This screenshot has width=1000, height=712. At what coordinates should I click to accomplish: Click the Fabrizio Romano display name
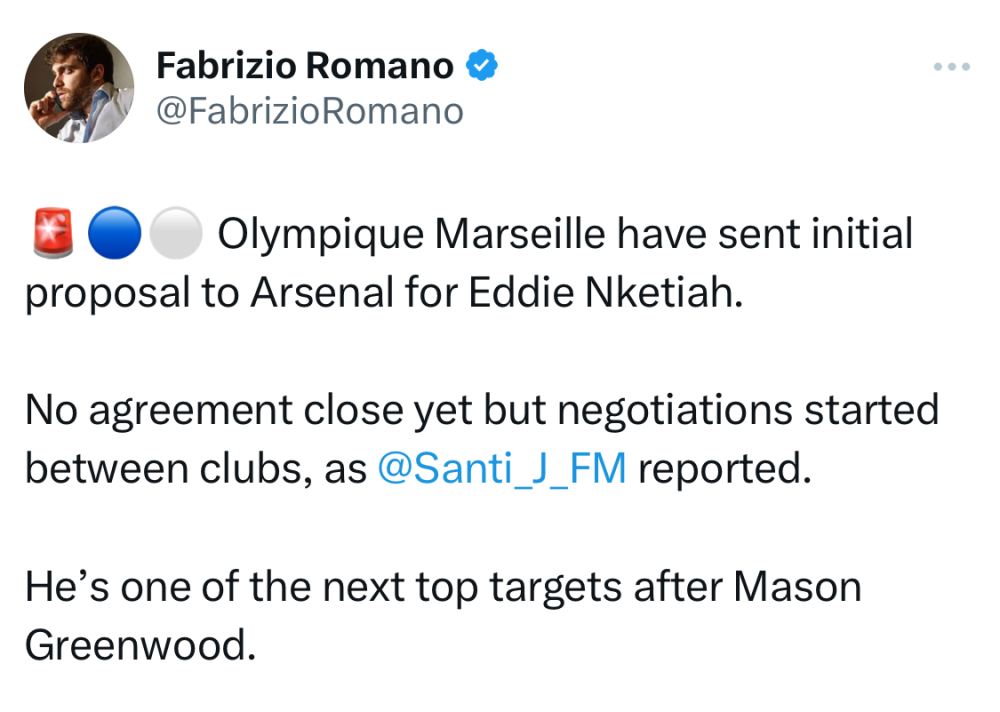305,66
